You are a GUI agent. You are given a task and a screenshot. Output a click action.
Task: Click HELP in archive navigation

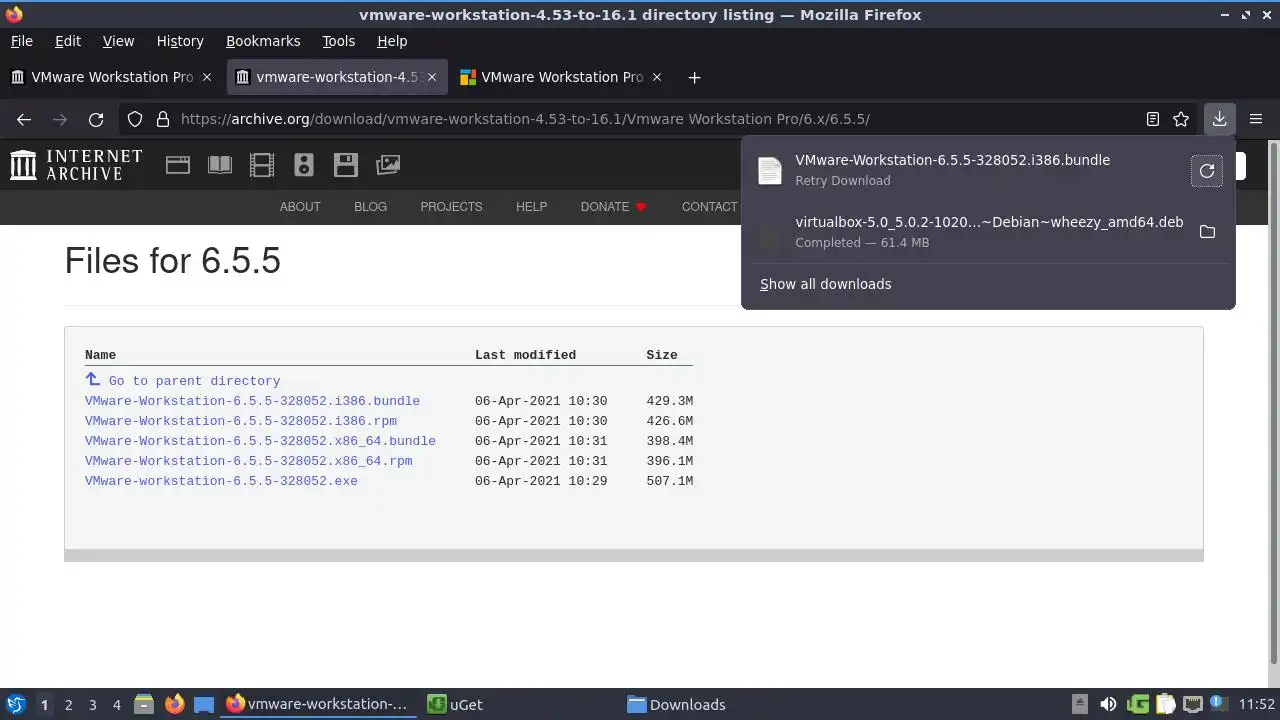pos(531,207)
